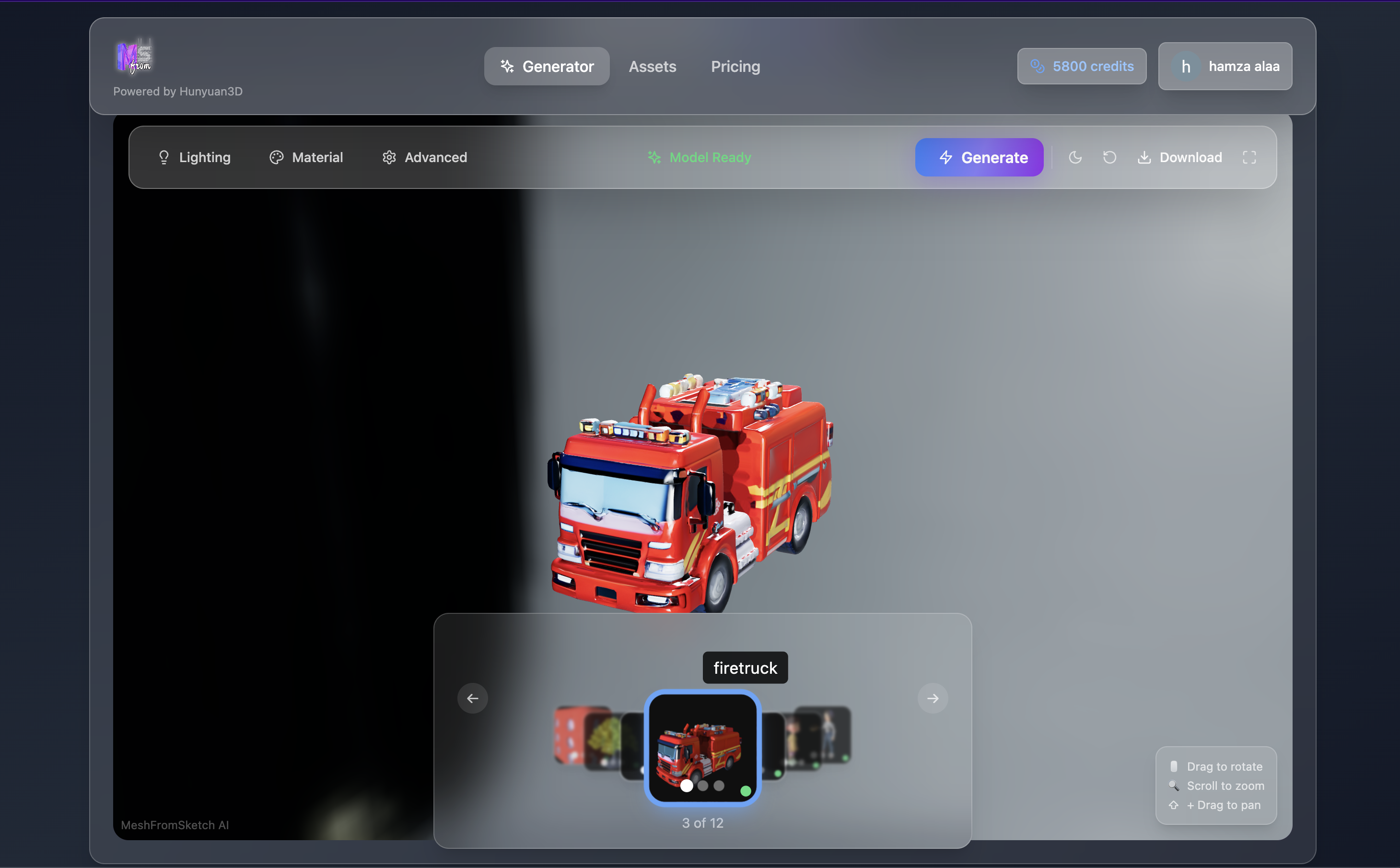1400x868 pixels.
Task: Click the MeshFromSketch logo icon
Action: tap(134, 57)
